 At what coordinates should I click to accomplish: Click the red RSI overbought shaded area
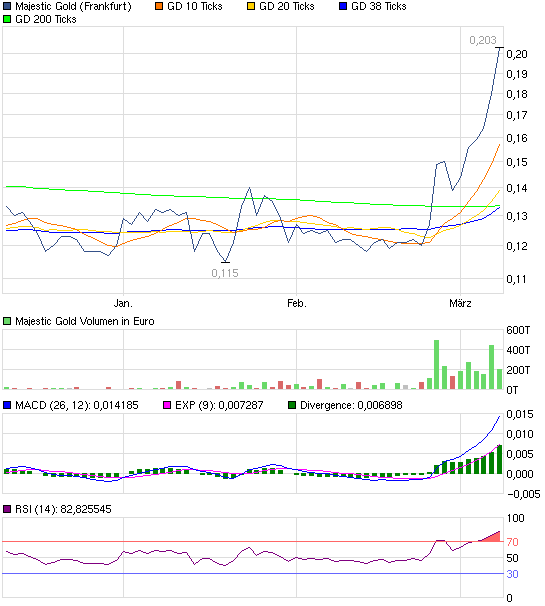(493, 538)
